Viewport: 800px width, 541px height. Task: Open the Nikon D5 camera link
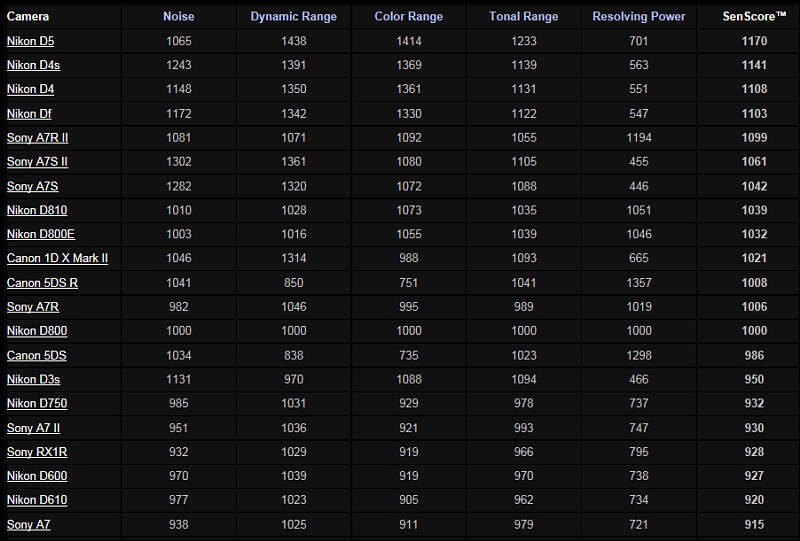coord(31,41)
